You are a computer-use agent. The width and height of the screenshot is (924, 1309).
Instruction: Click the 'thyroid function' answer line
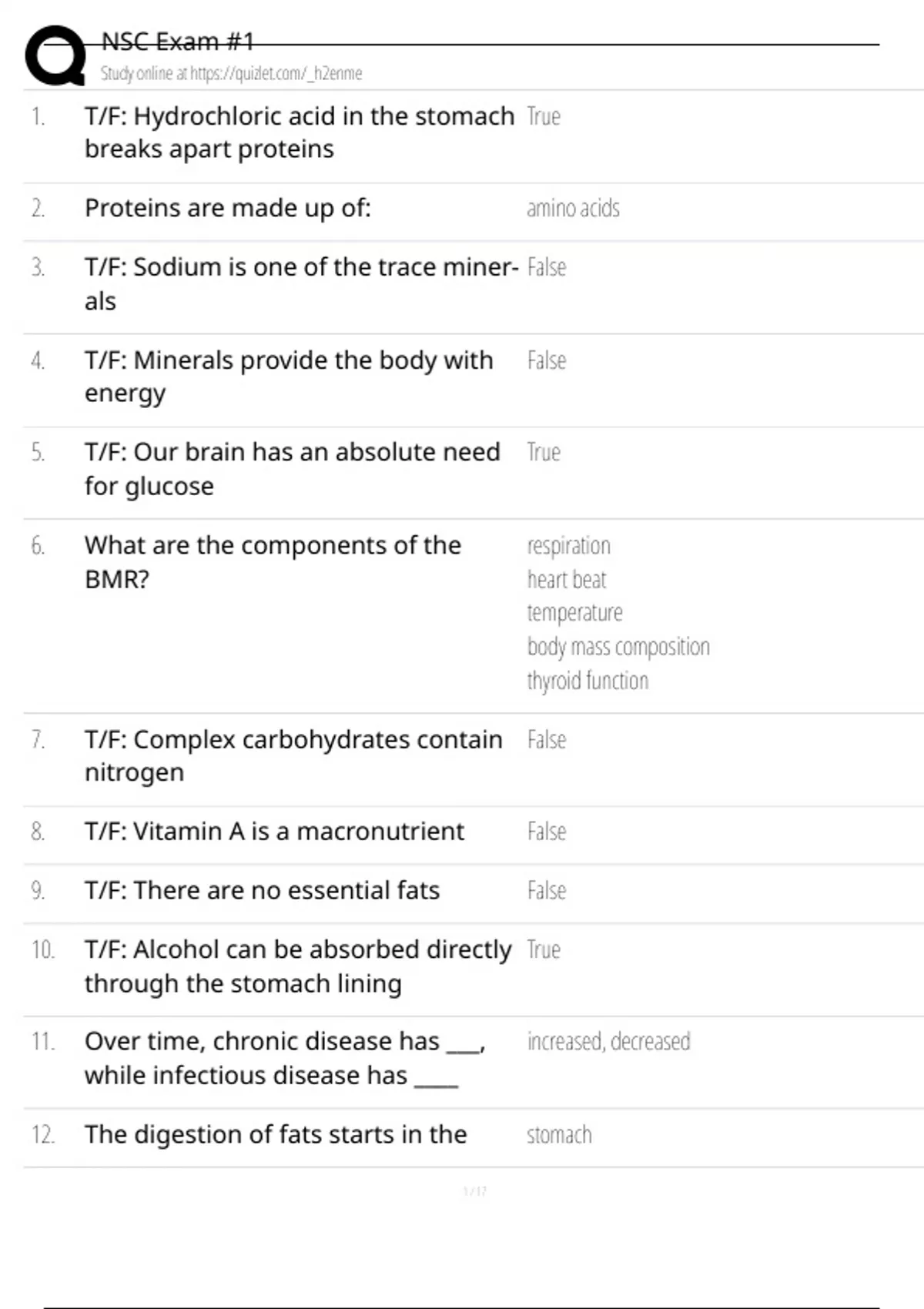pyautogui.click(x=588, y=681)
